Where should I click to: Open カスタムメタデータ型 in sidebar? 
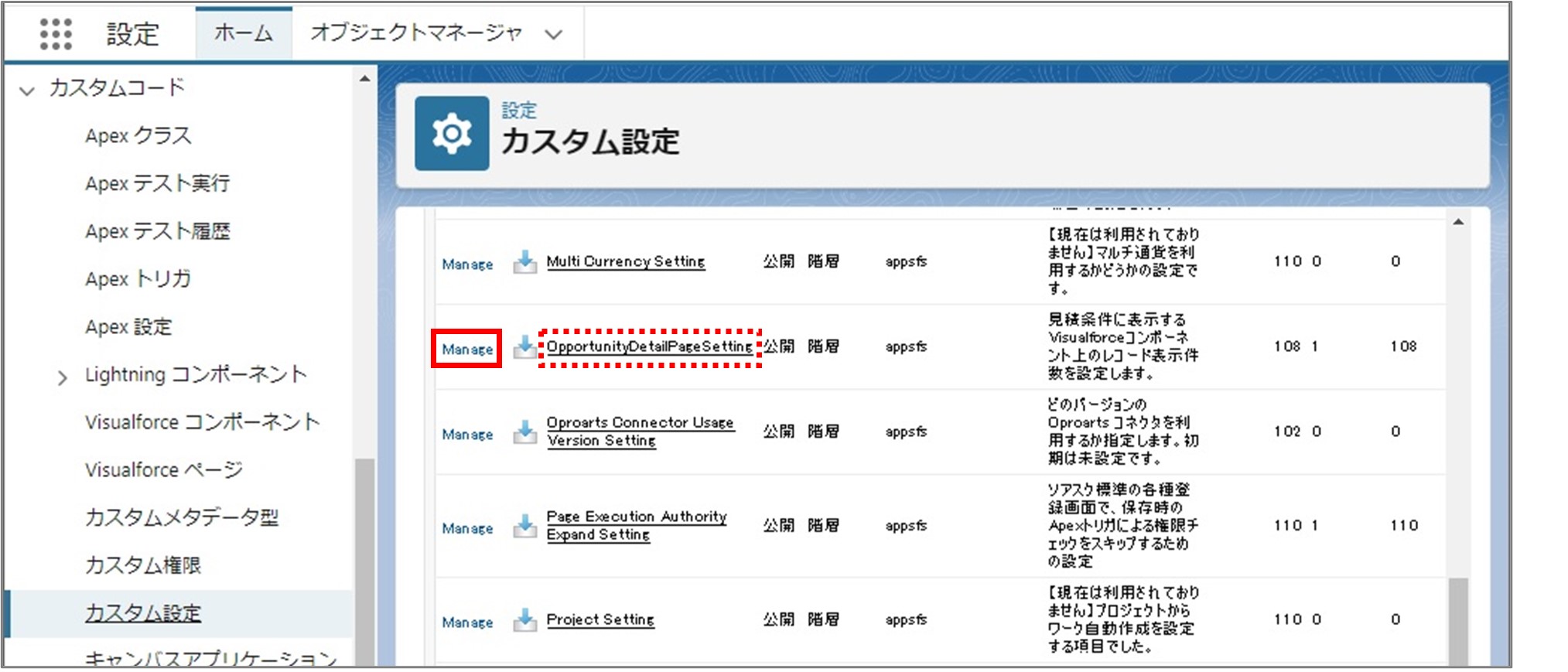click(x=182, y=517)
